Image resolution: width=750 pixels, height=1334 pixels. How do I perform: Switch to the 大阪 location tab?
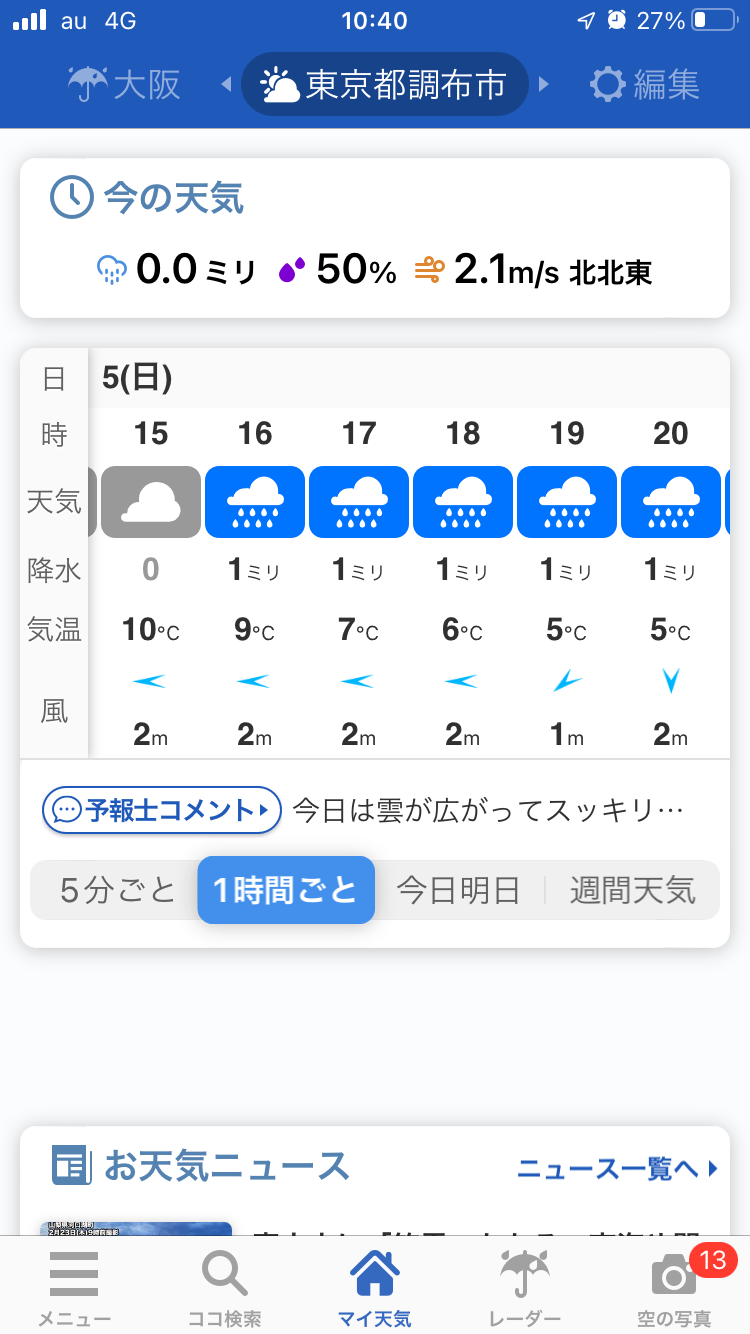[x=125, y=84]
